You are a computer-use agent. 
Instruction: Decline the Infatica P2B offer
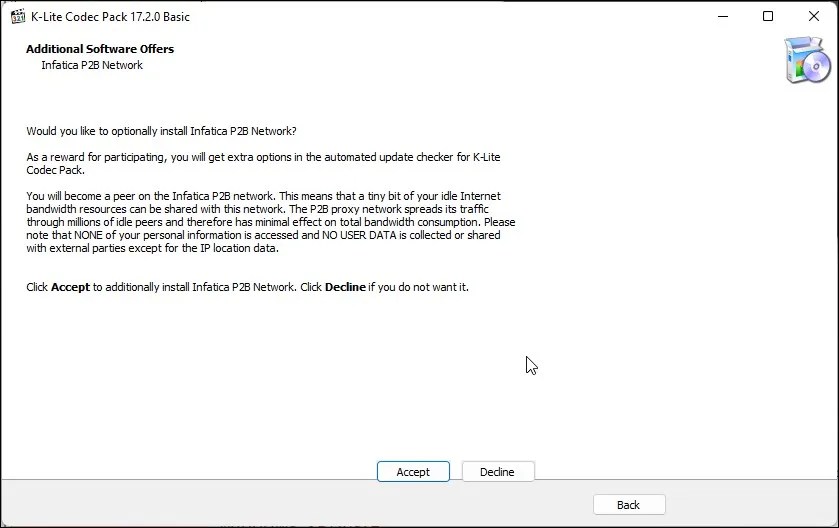(x=498, y=471)
